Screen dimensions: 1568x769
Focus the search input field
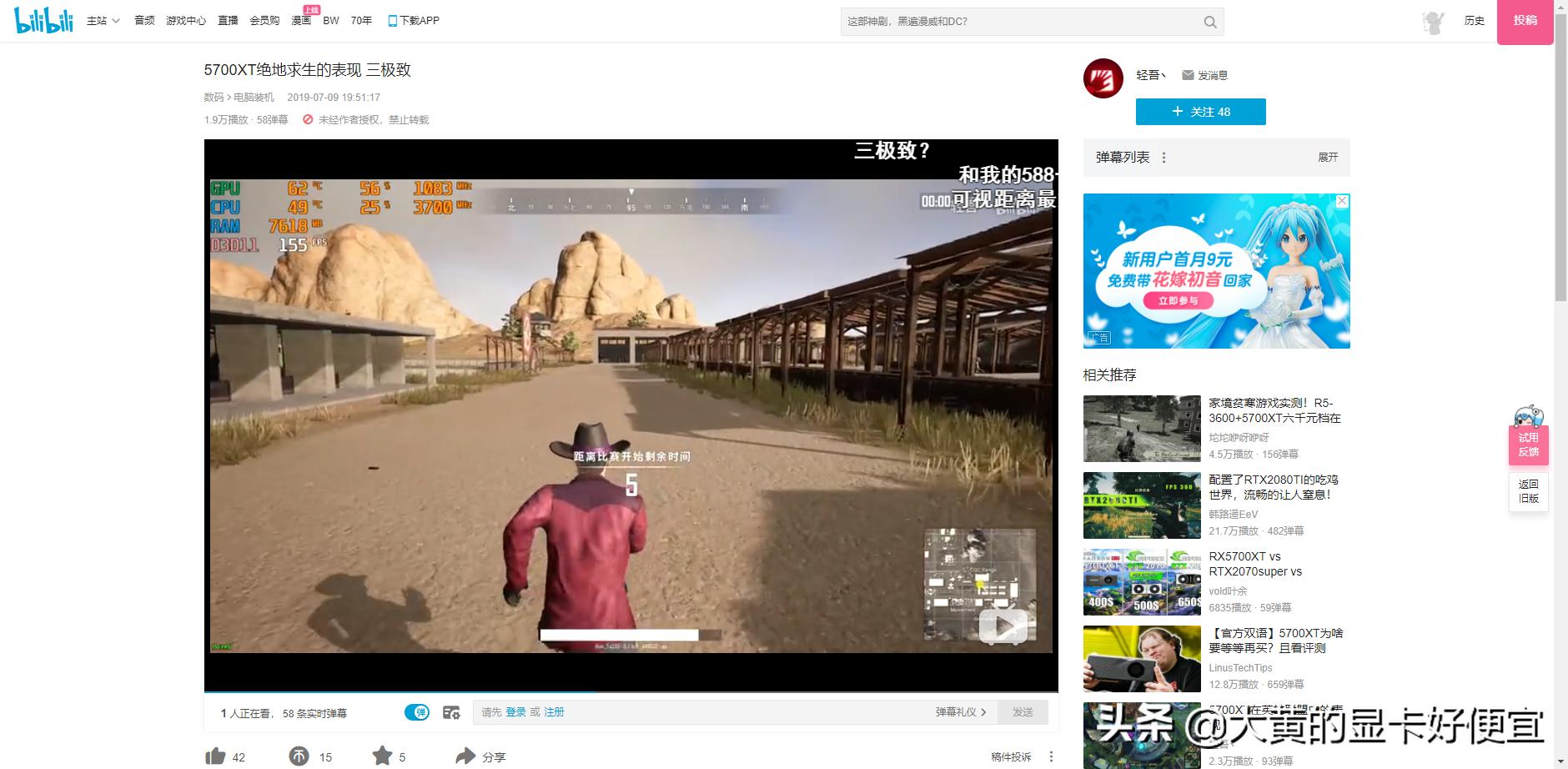[1021, 22]
